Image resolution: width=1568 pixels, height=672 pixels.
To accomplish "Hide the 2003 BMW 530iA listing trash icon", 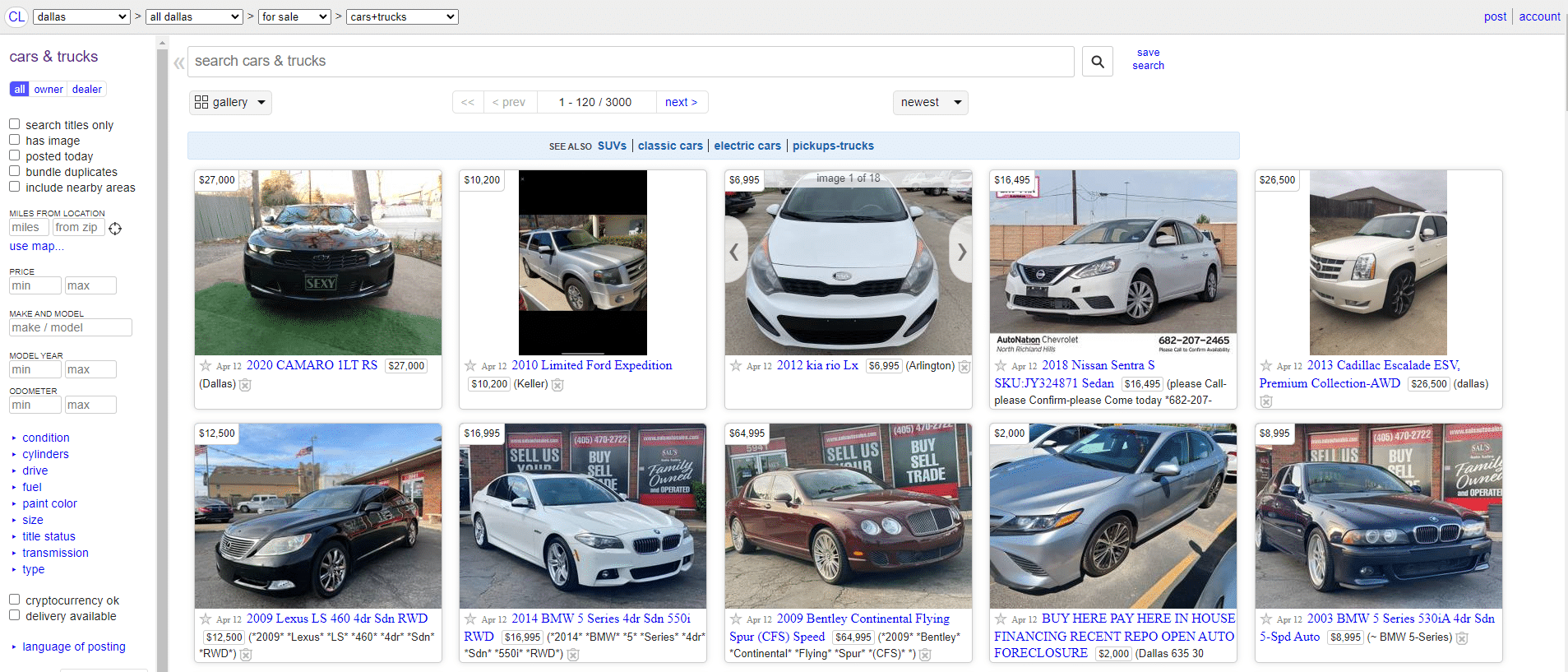I will [x=1462, y=638].
